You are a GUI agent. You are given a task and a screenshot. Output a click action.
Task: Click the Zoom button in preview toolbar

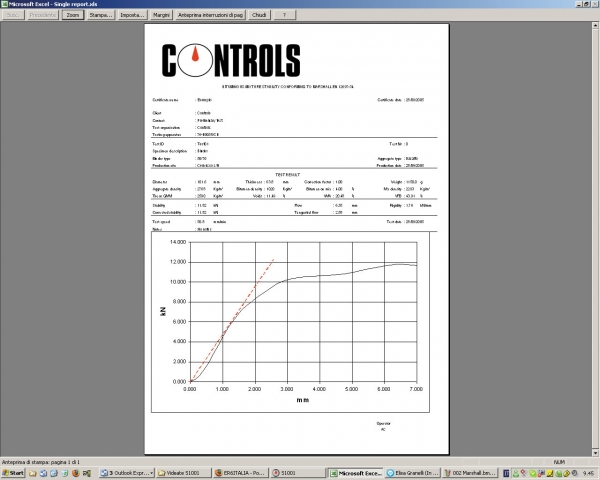pos(73,15)
